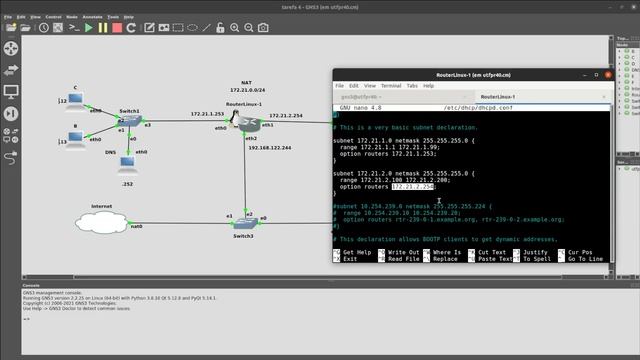Zoom out of the topology
The image size is (640, 360).
pyautogui.click(x=249, y=27)
